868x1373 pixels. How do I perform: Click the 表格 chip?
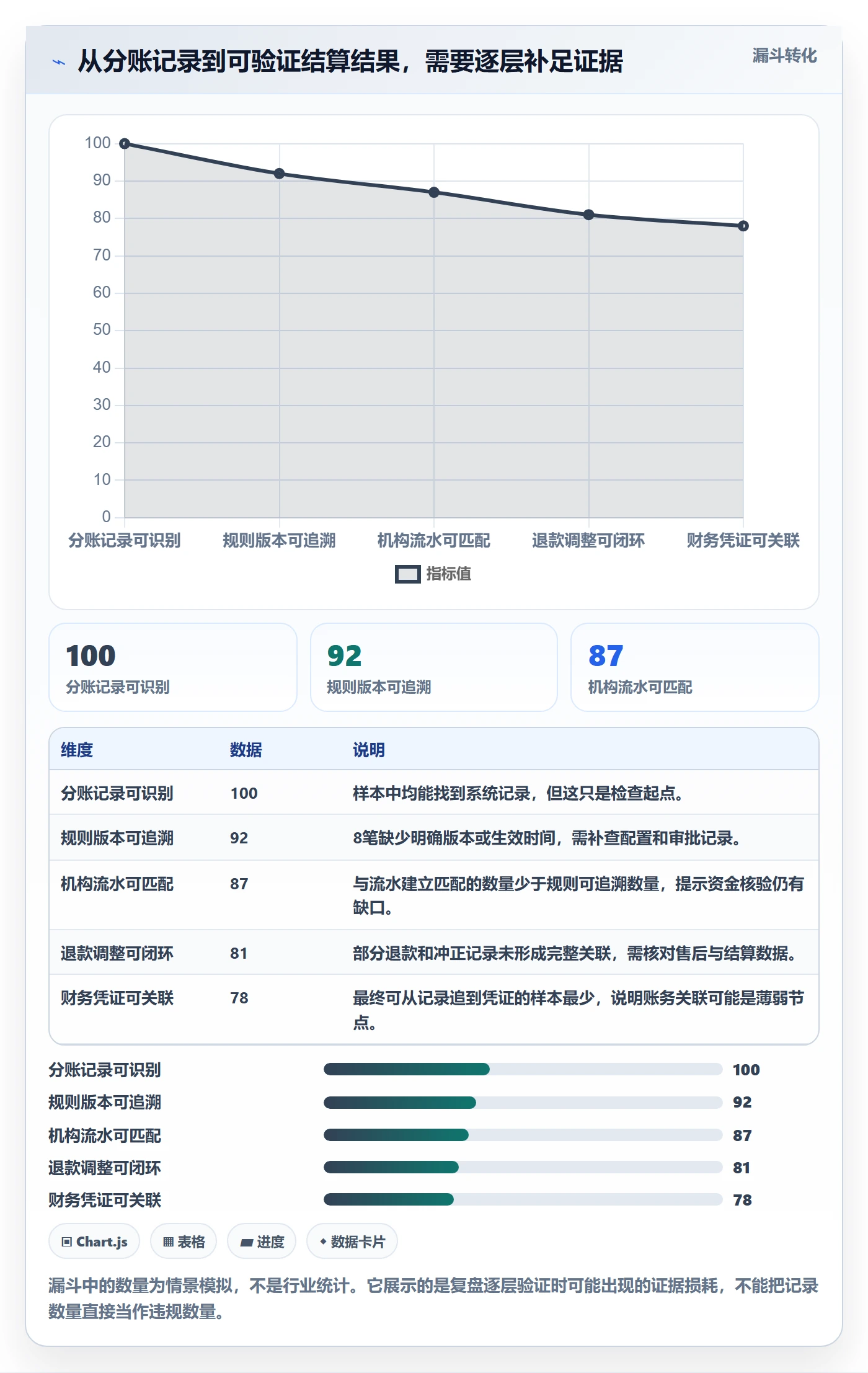click(184, 1242)
